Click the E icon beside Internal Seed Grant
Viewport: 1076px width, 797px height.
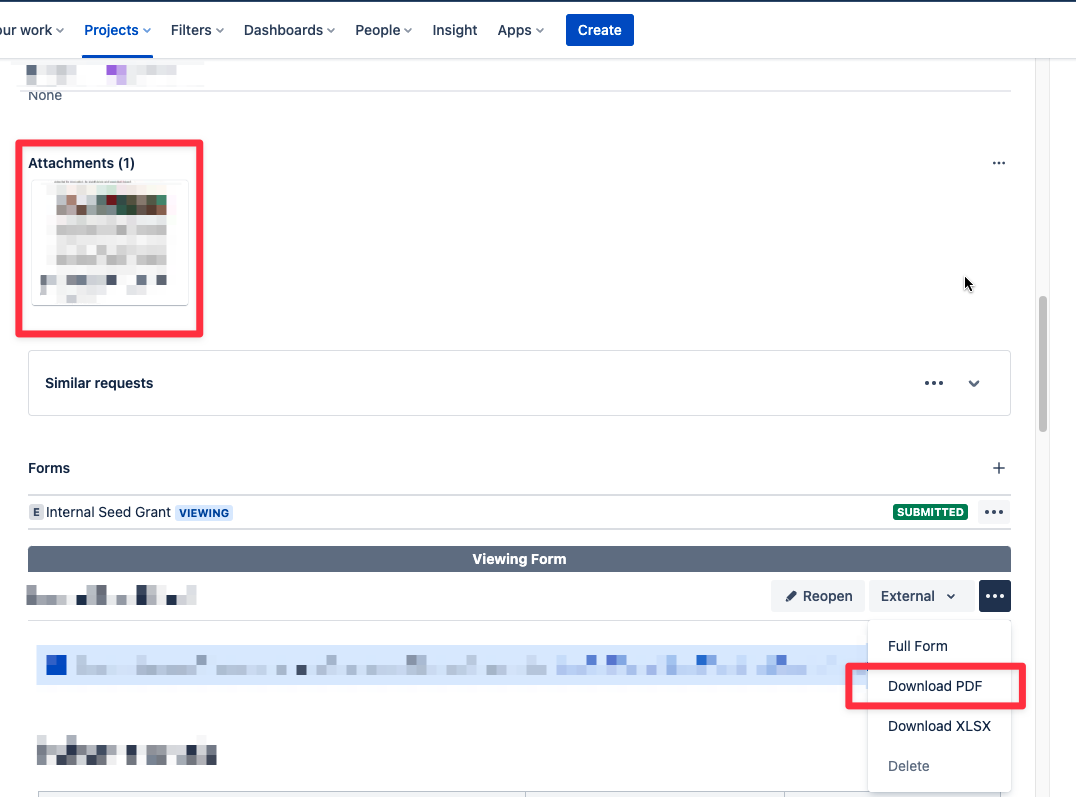coord(36,511)
